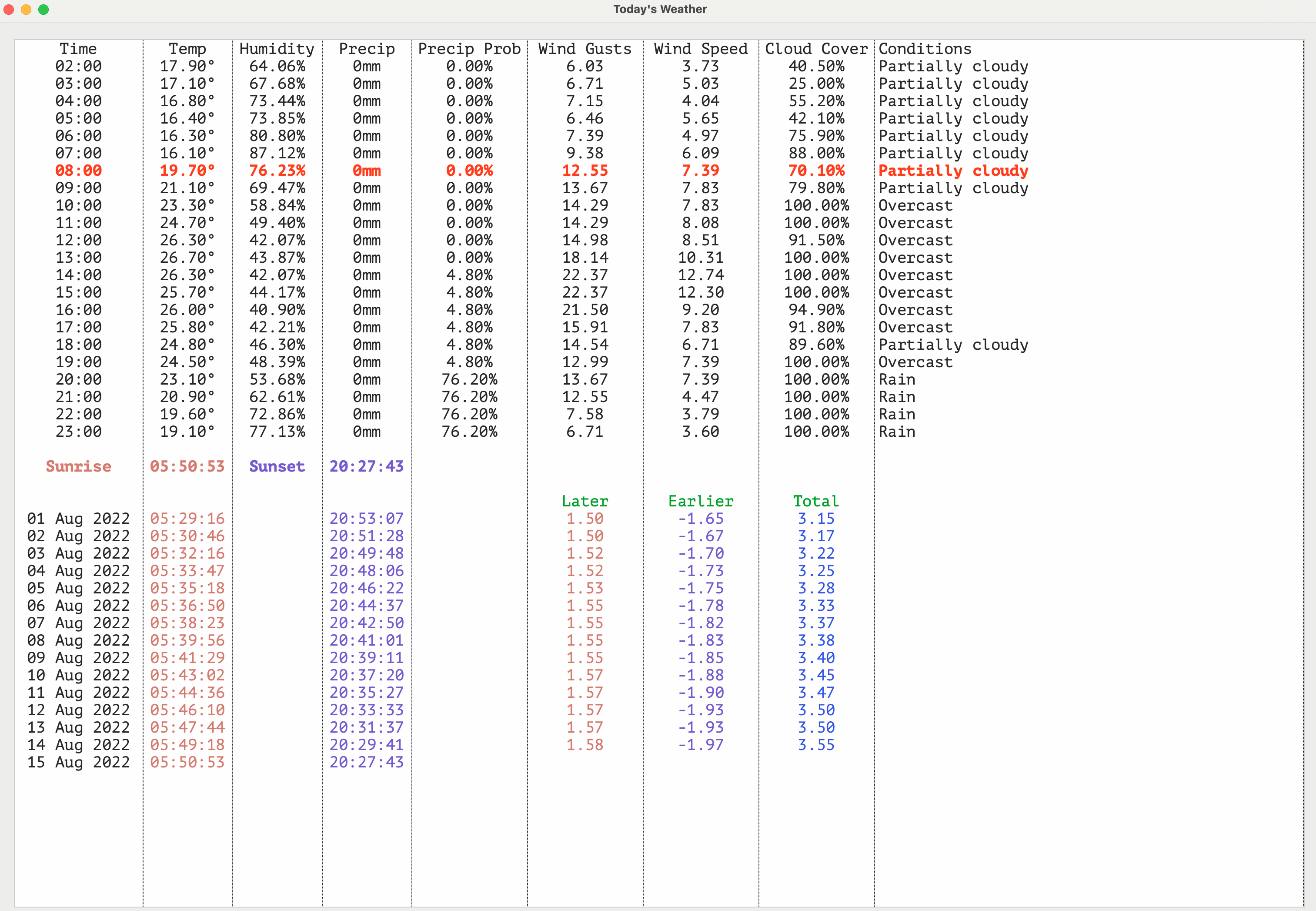Click the Conditions column header
The image size is (1316, 911).
[x=925, y=49]
